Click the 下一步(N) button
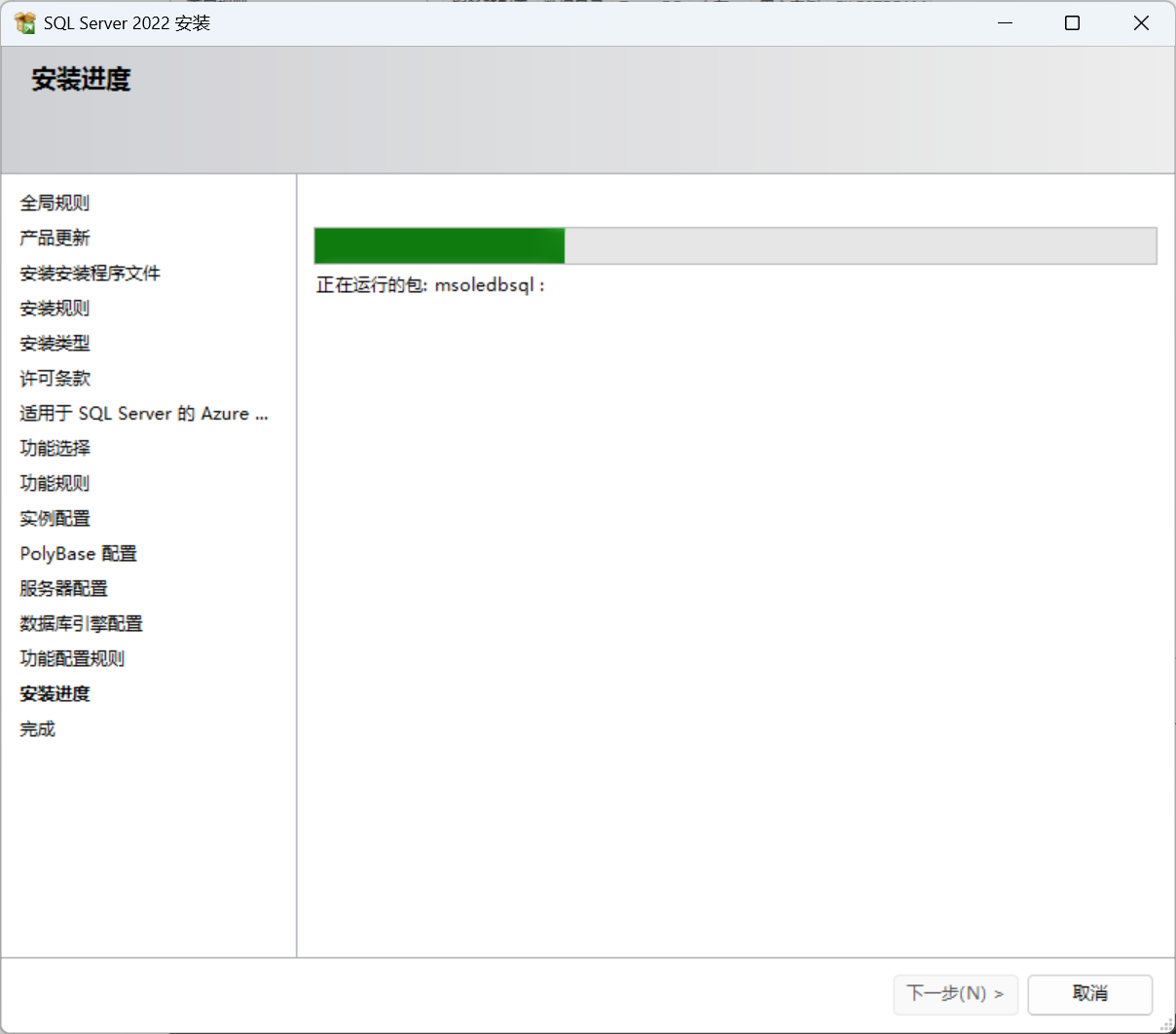This screenshot has width=1176, height=1034. 955,994
